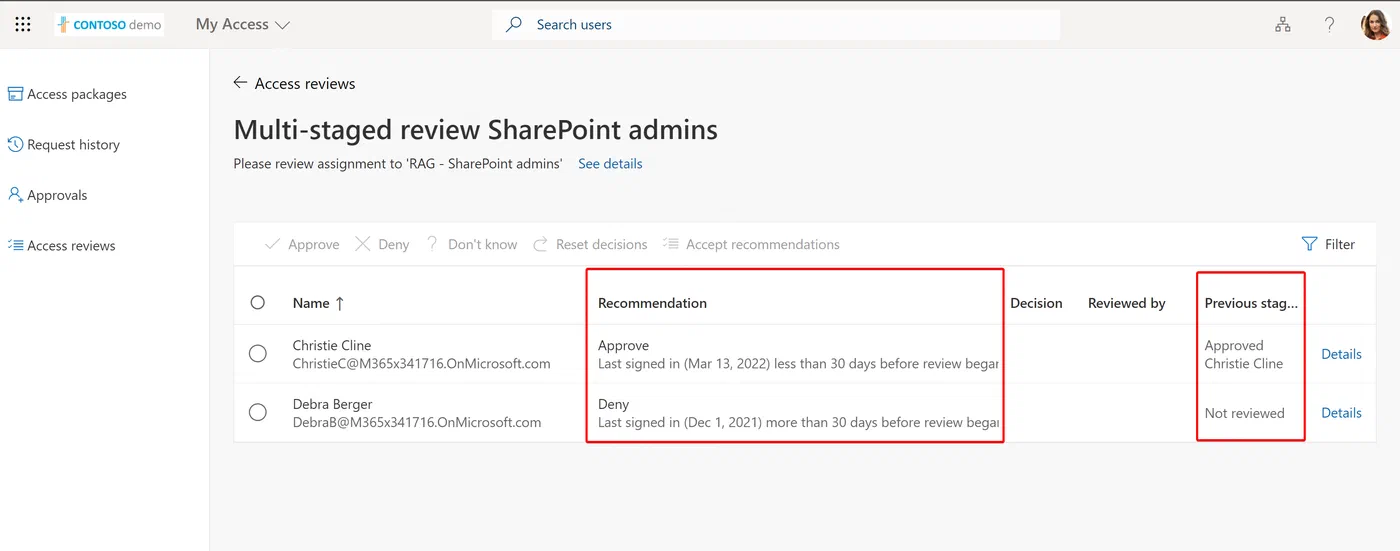Click the Access reviews checklist icon
The image size is (1400, 551).
(15, 245)
